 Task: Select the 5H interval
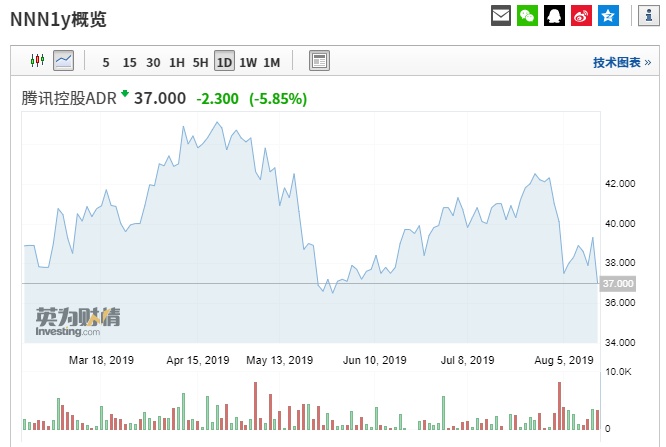pyautogui.click(x=200, y=63)
